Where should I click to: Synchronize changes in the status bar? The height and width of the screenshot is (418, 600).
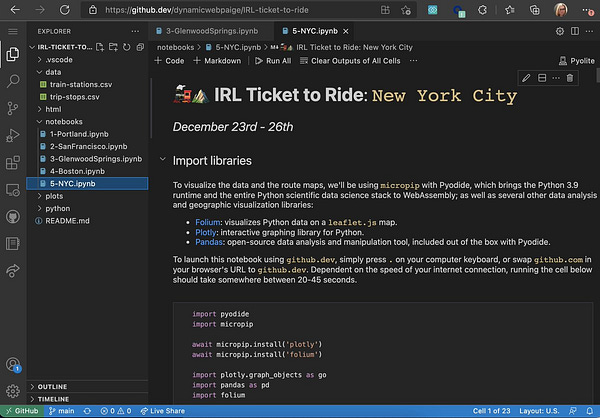point(87,411)
